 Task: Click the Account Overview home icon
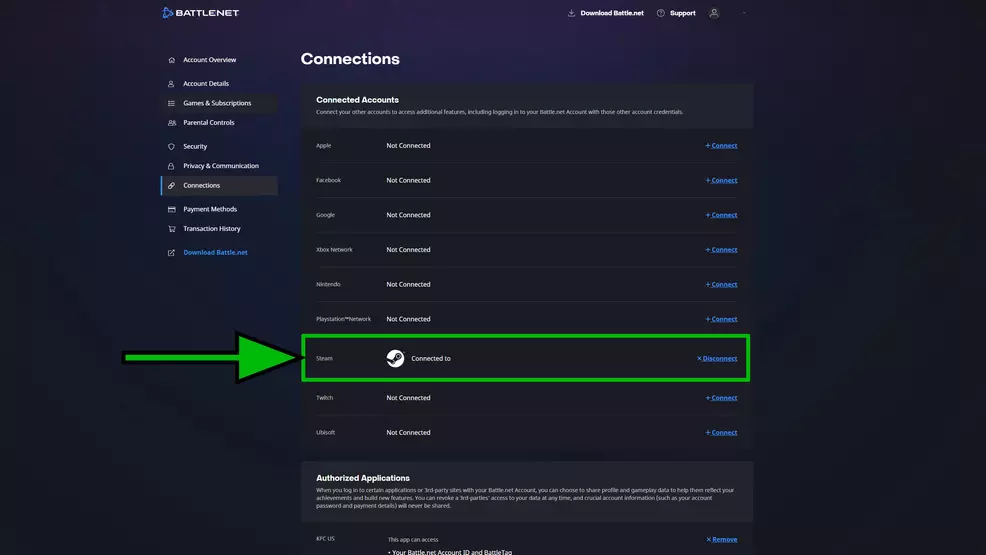(171, 60)
